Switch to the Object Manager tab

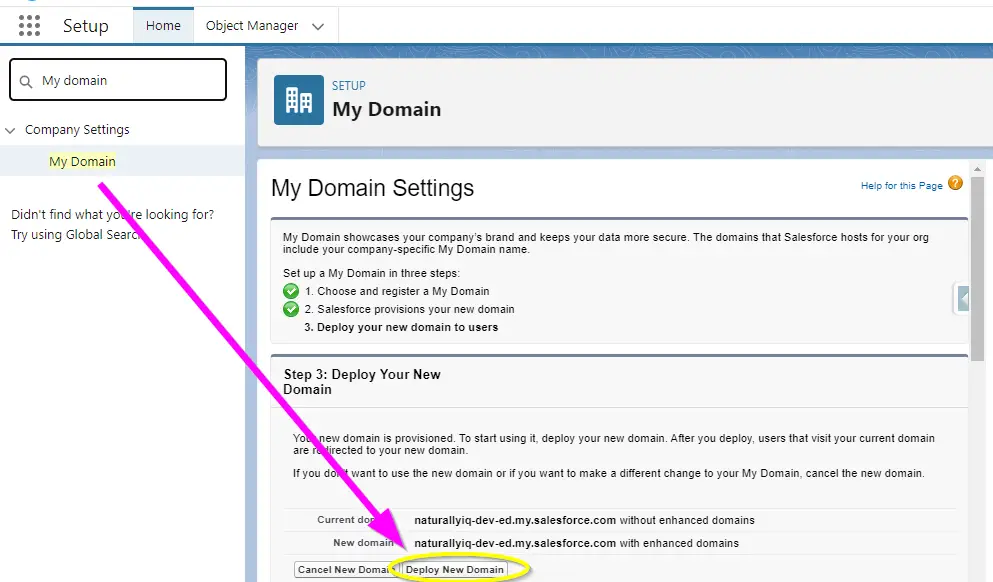click(x=252, y=25)
